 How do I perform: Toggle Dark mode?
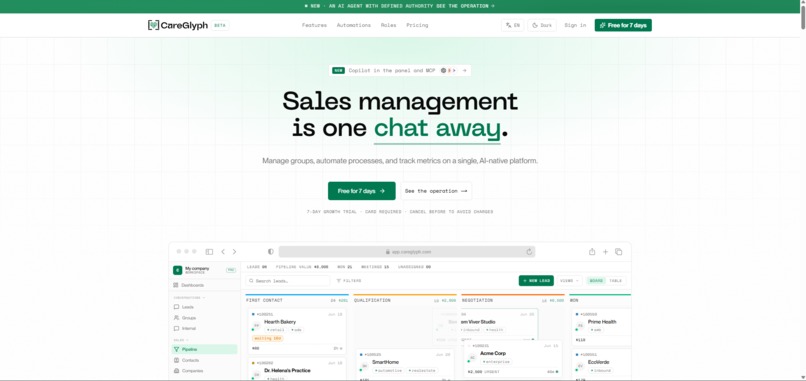[542, 25]
